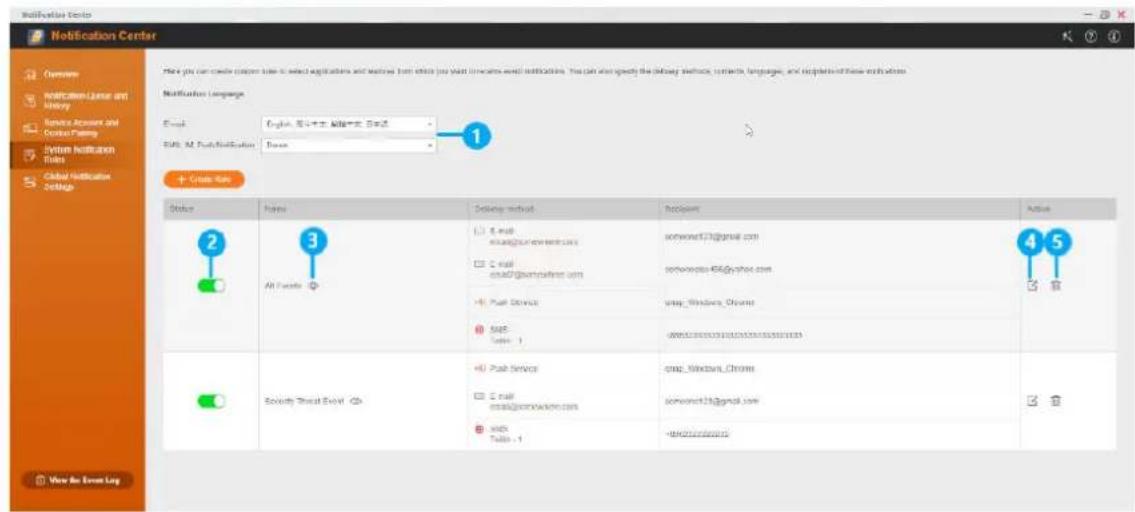Viewport: 1135px width, 512px height.
Task: Click the Create Rule button
Action: tap(203, 179)
